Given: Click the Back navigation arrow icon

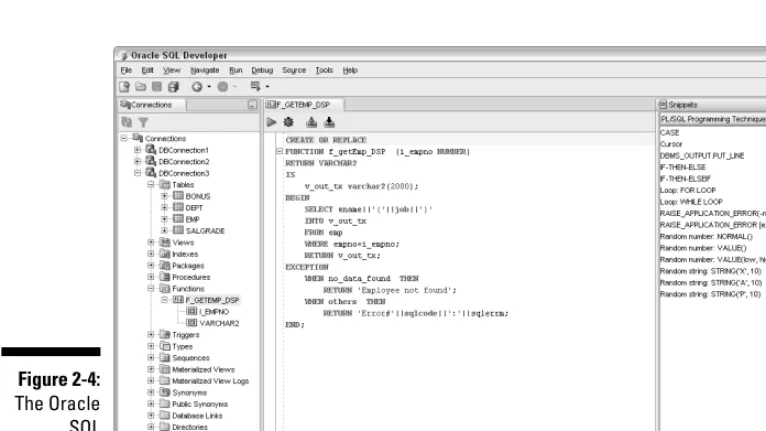Looking at the screenshot, I should [196, 86].
